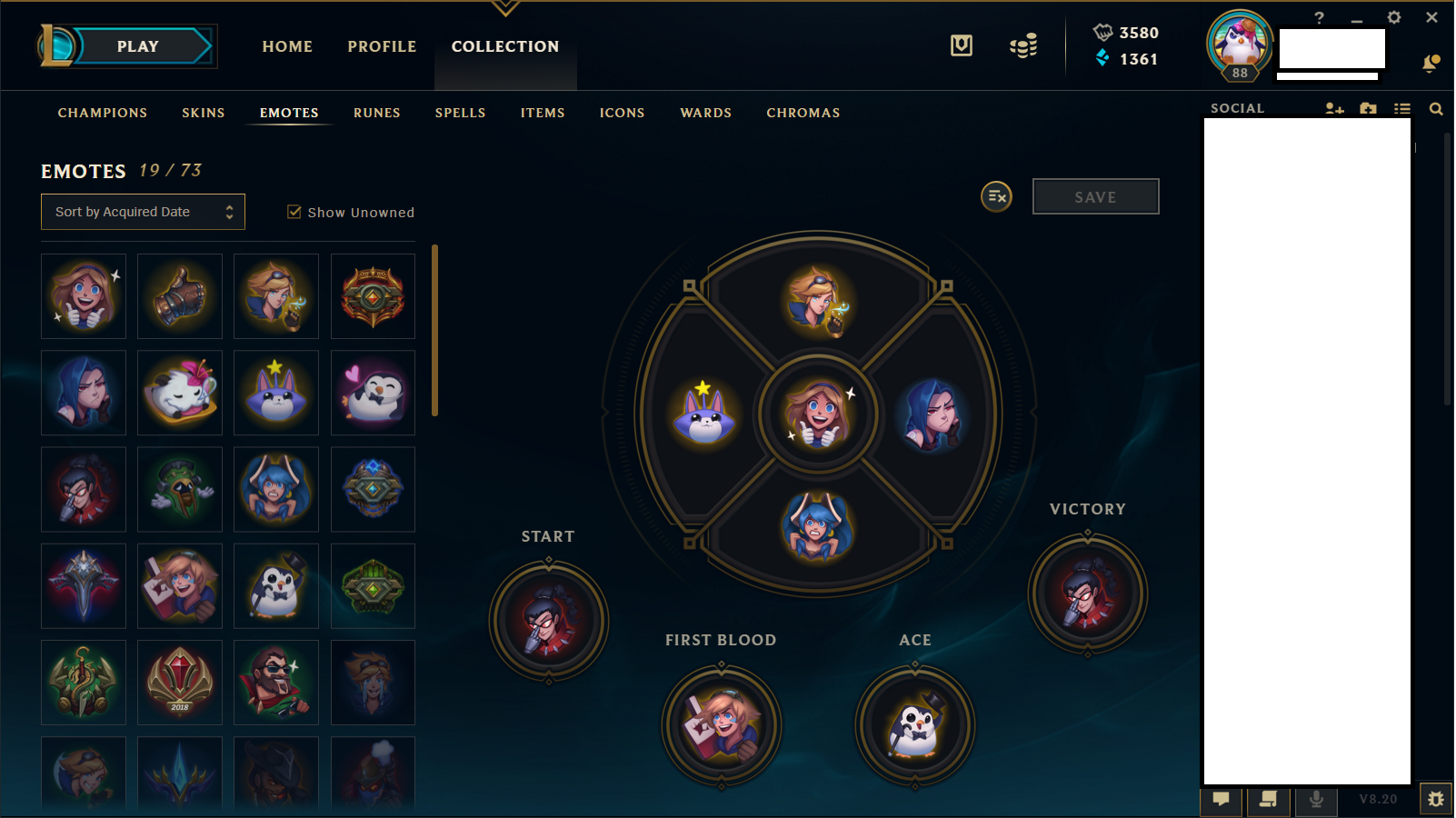Click the Play button
This screenshot has width=1456, height=818.
(137, 46)
